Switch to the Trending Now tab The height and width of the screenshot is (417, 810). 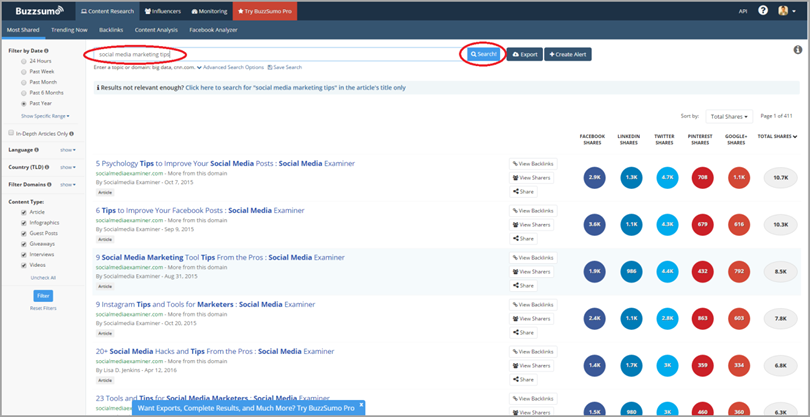tap(69, 30)
